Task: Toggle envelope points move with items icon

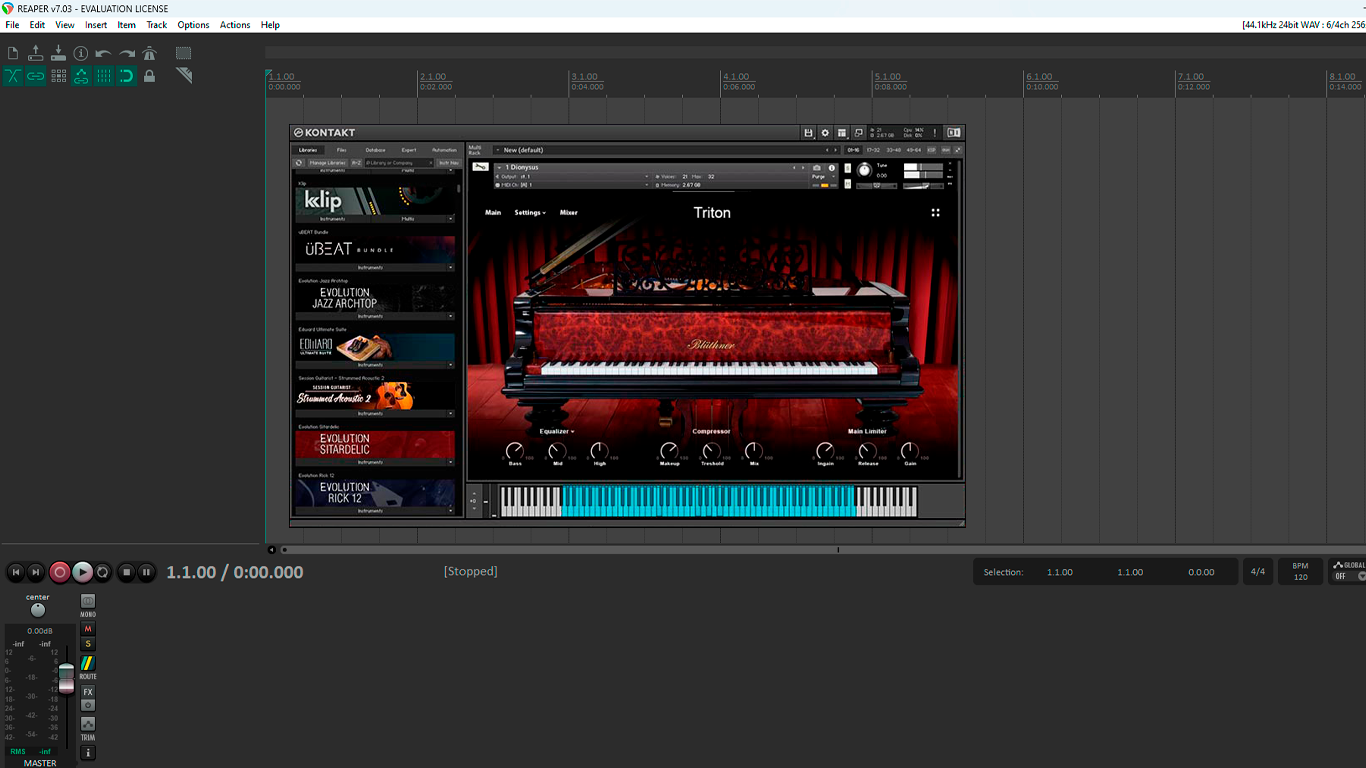Action: coord(81,76)
